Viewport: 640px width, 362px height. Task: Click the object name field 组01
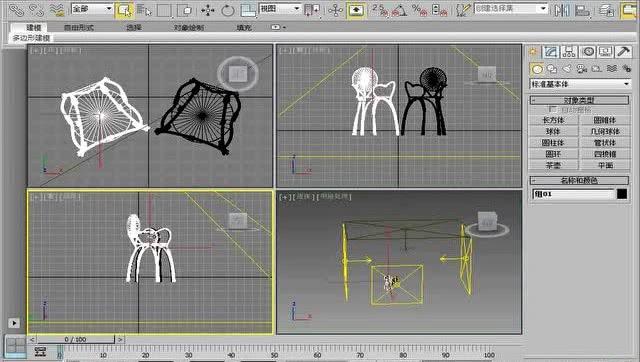coord(573,194)
